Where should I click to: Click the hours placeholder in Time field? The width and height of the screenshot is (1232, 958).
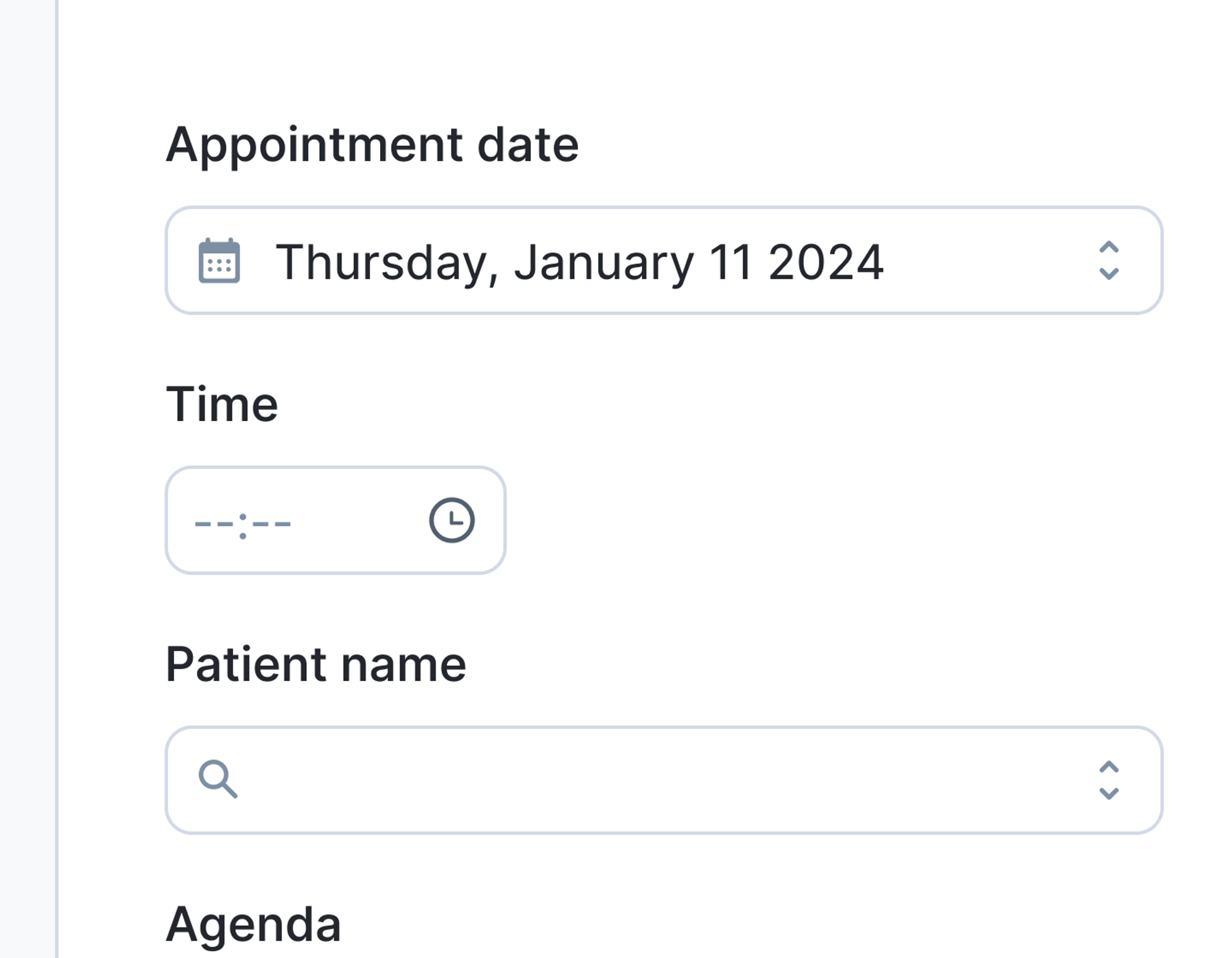(214, 524)
